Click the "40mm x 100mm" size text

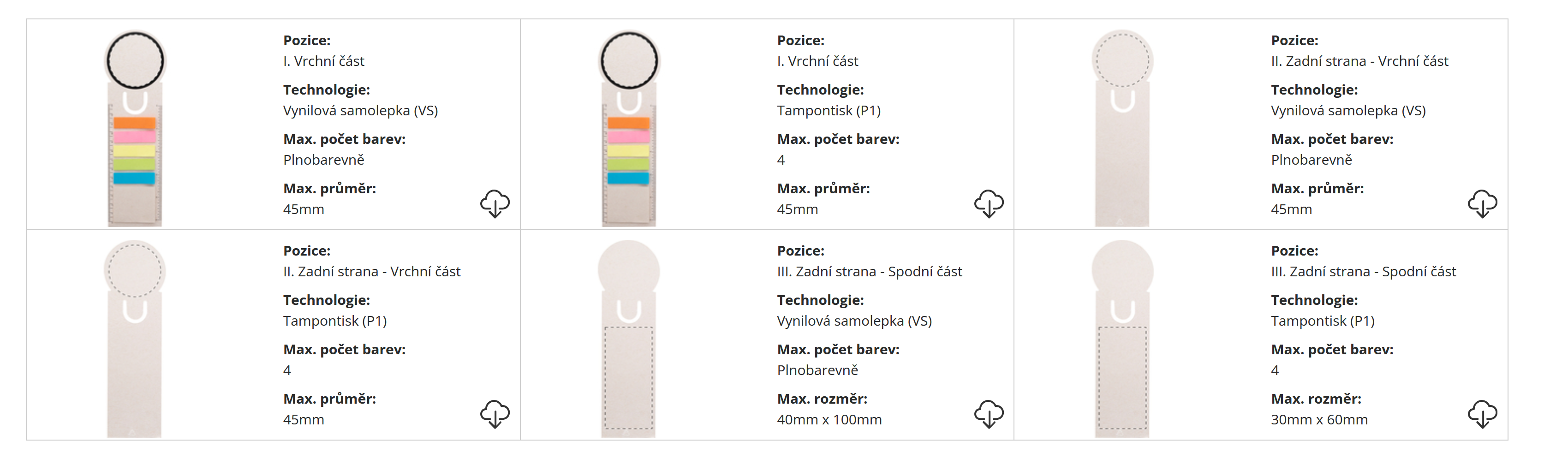pos(829,420)
